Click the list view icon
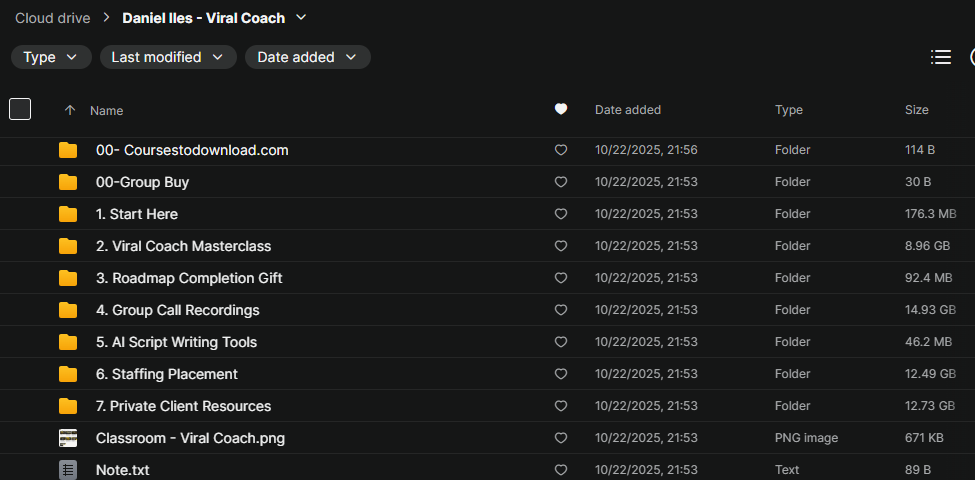The image size is (975, 483). click(940, 58)
